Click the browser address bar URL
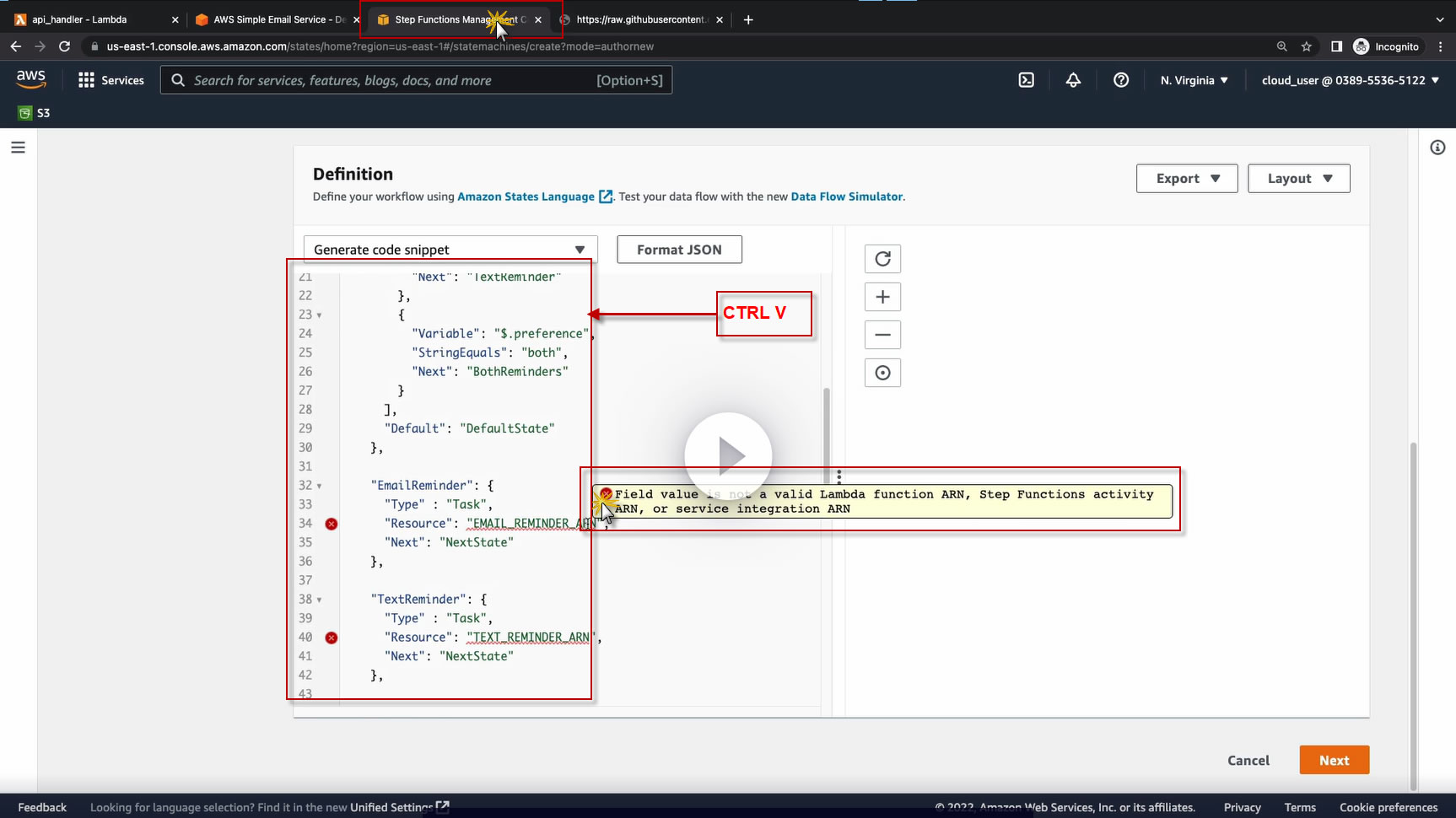The height and width of the screenshot is (818, 1456). [x=380, y=46]
